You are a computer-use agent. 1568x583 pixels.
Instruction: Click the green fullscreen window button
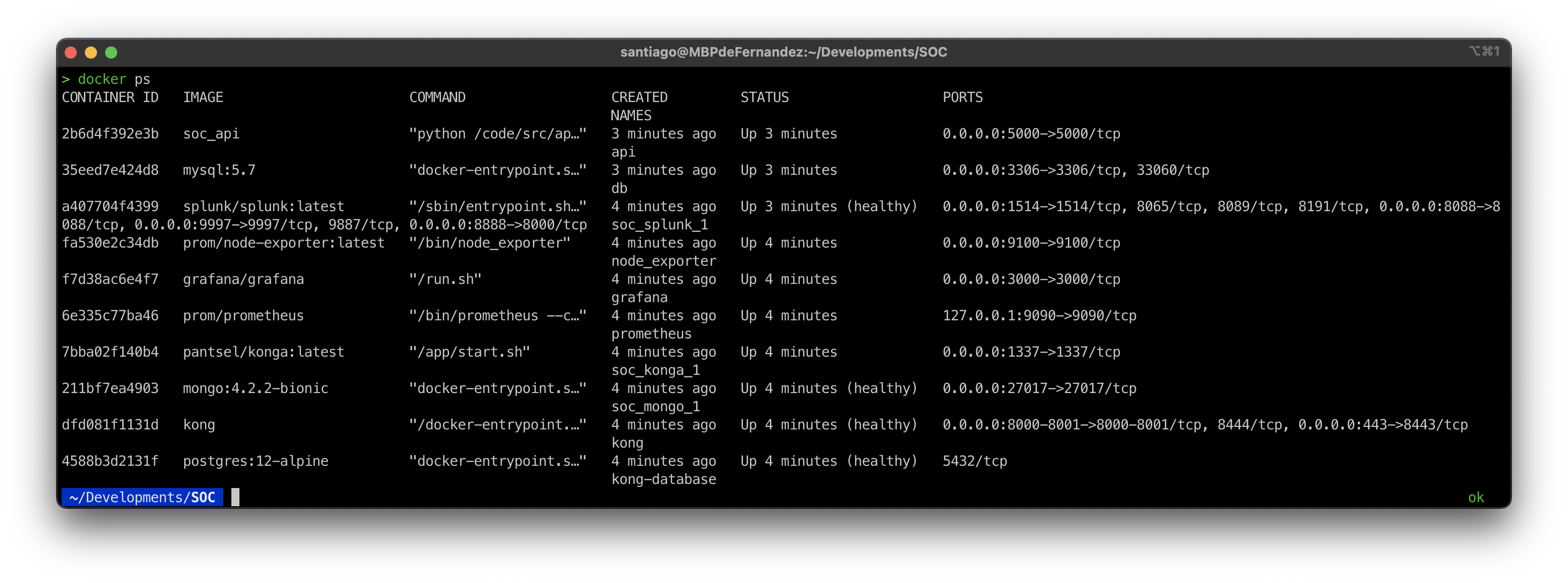(x=111, y=53)
